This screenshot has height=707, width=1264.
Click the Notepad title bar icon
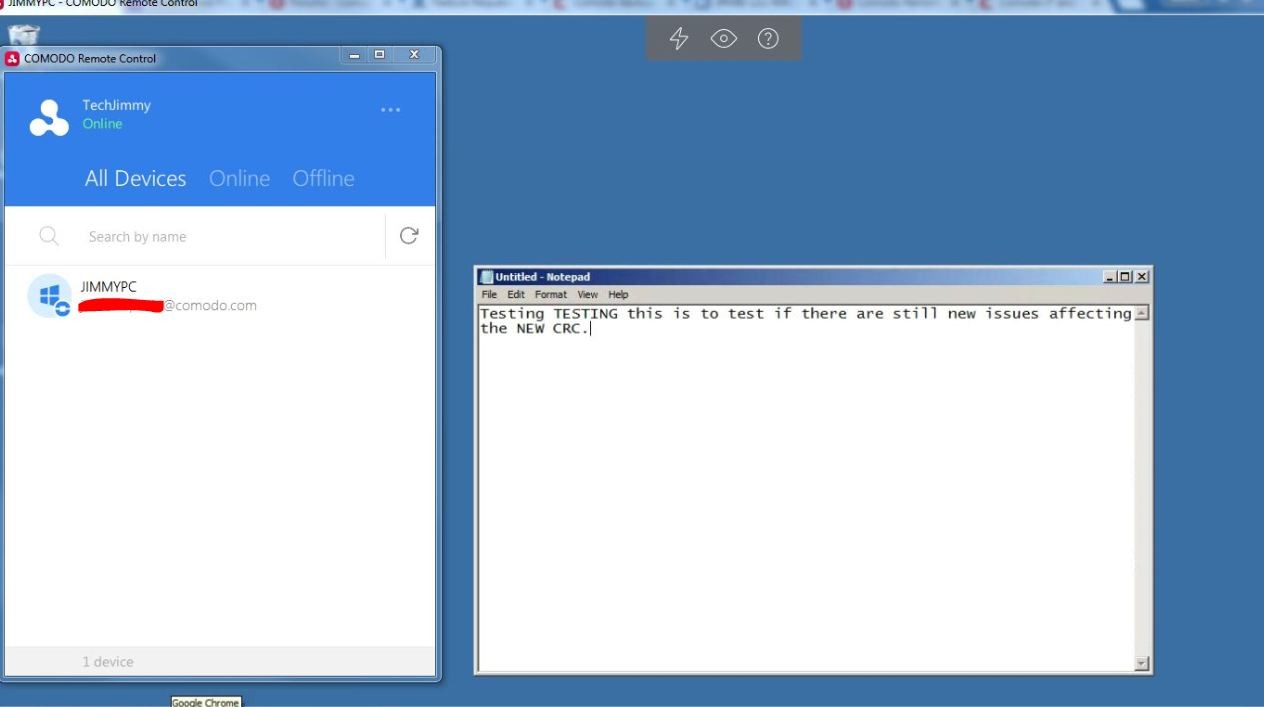pyautogui.click(x=487, y=277)
